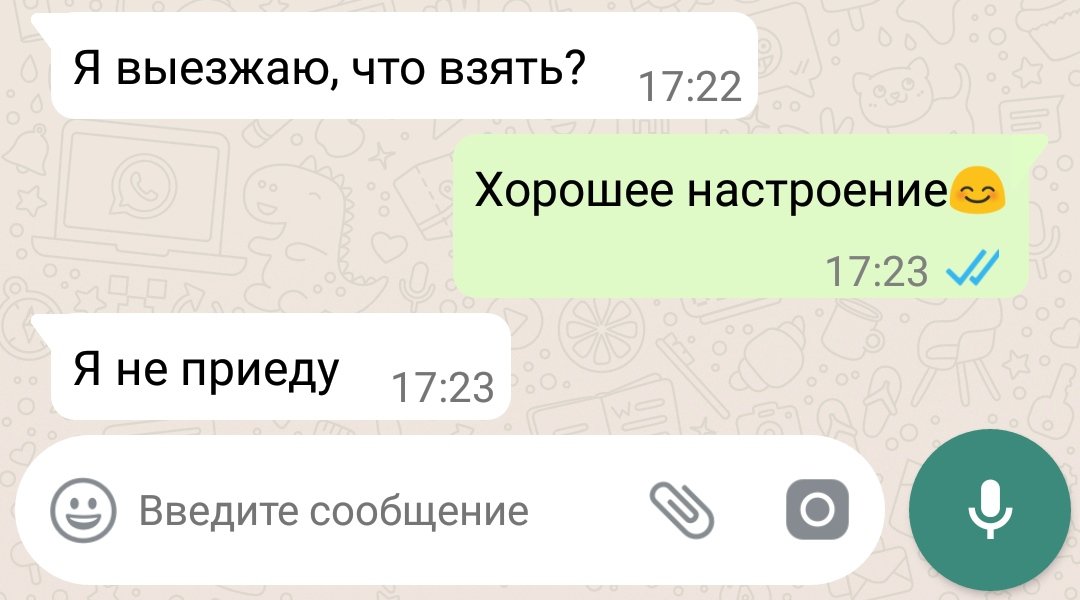Screen dimensions: 1080x600
Task: Click the 17:23 timestamp in green bubble
Action: pos(876,271)
